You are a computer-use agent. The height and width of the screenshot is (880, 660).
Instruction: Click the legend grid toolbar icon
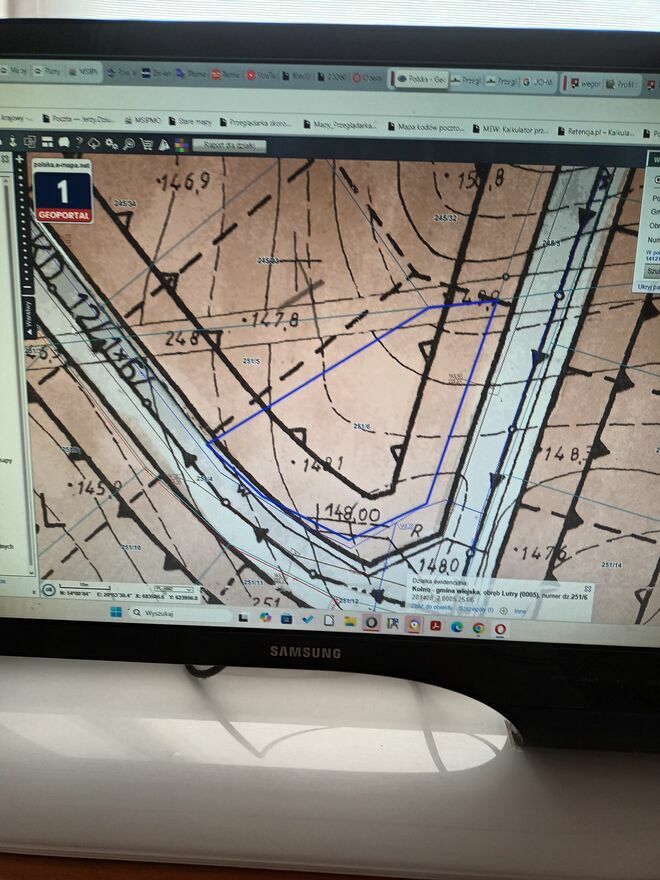click(47, 142)
